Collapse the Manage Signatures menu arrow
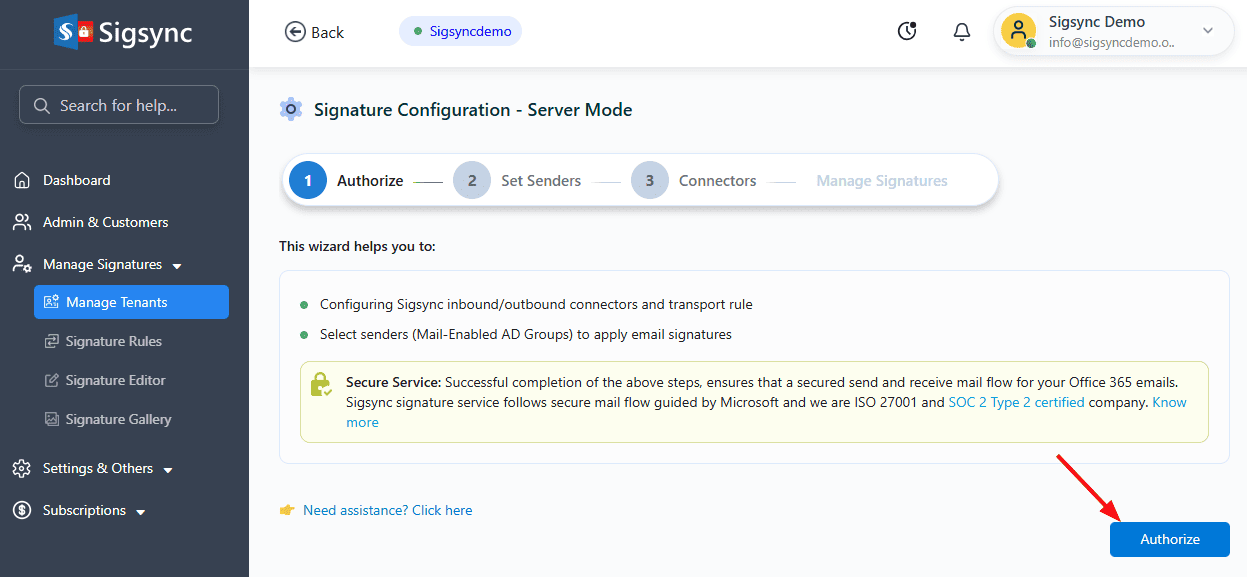 point(177,266)
